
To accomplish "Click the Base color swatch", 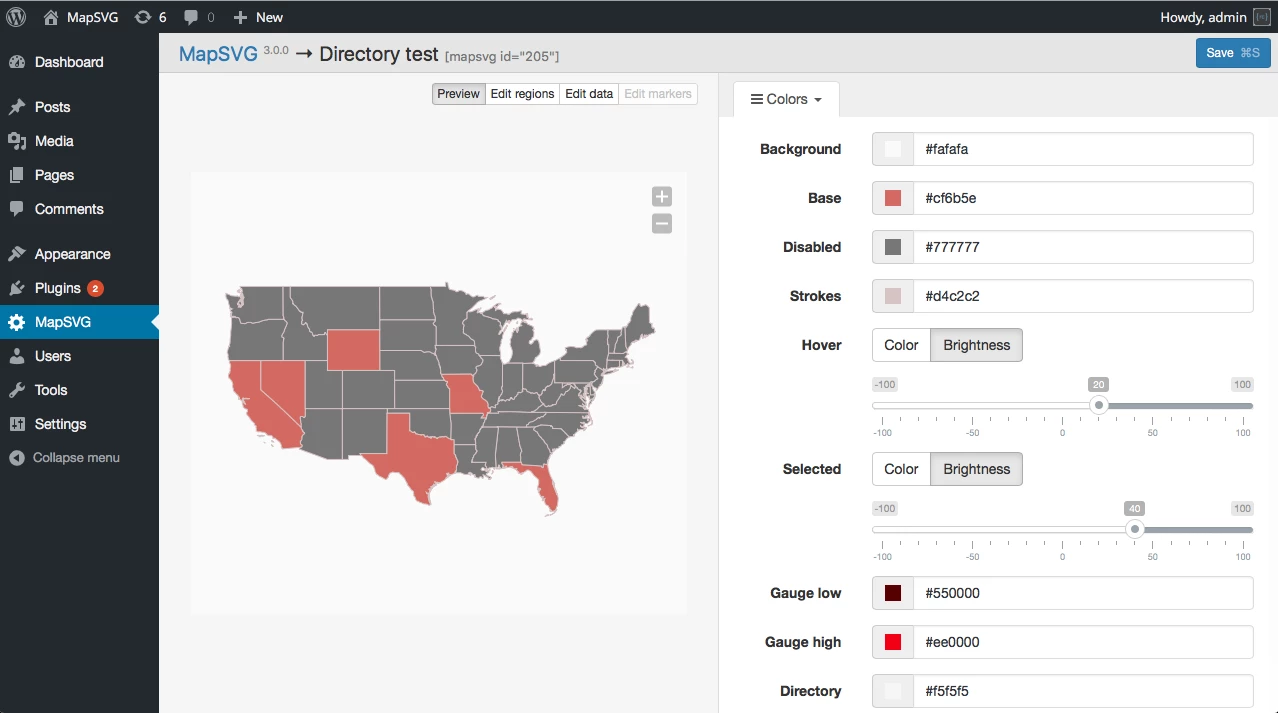I will tap(893, 198).
